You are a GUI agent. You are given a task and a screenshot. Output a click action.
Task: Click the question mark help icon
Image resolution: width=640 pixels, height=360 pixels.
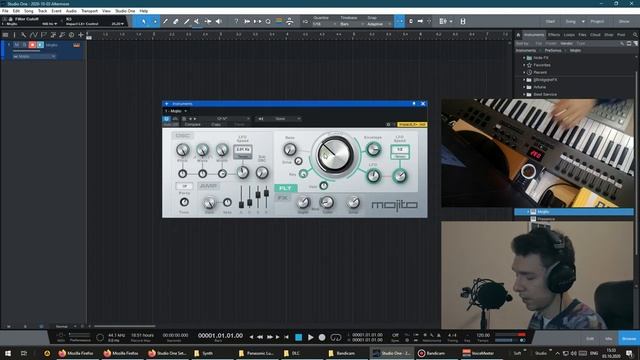pos(236,21)
